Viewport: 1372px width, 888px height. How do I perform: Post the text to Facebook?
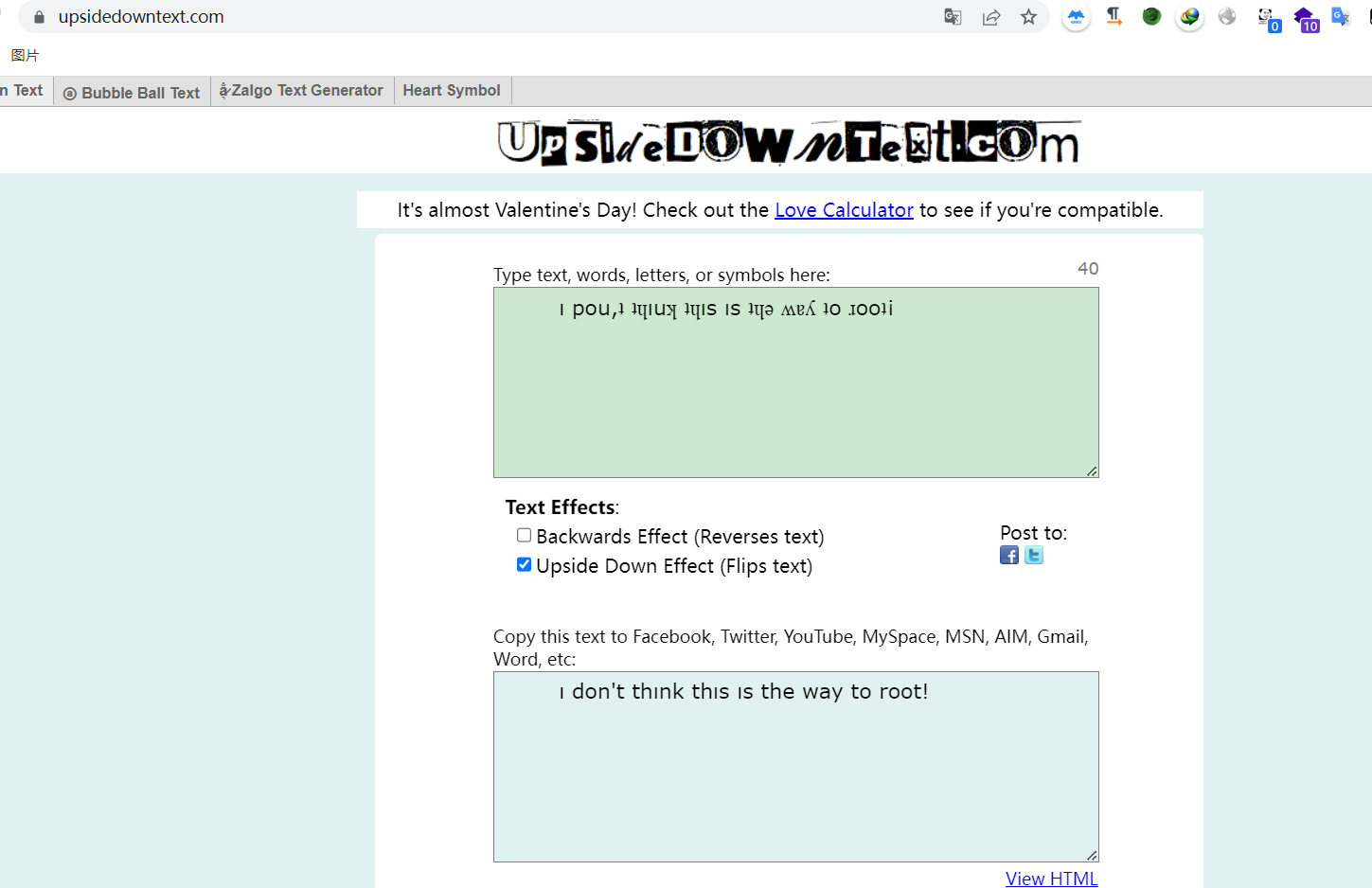click(x=1009, y=556)
